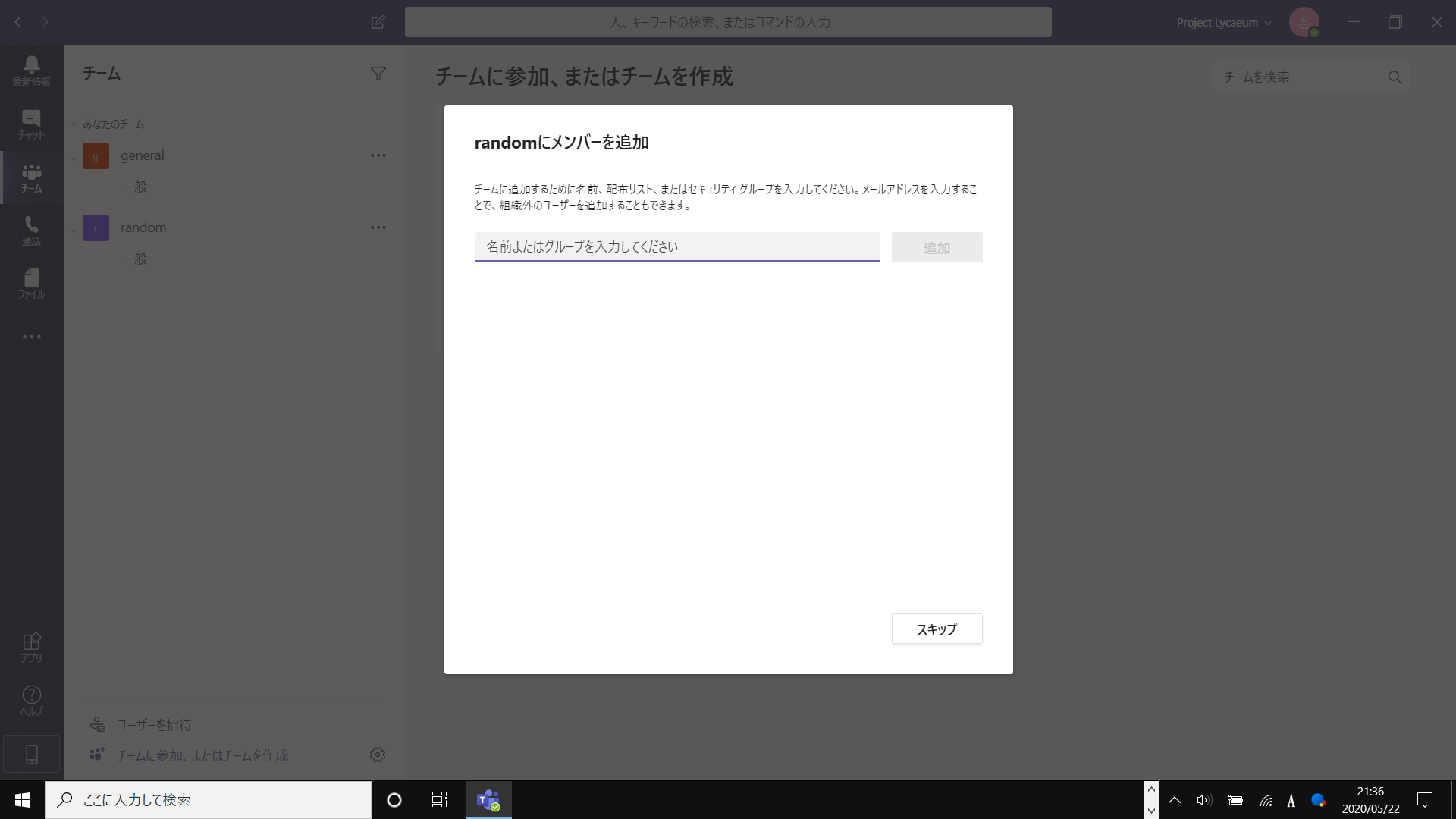Collapse the あなたのチーム section
This screenshot has height=819, width=1456.
(x=73, y=124)
